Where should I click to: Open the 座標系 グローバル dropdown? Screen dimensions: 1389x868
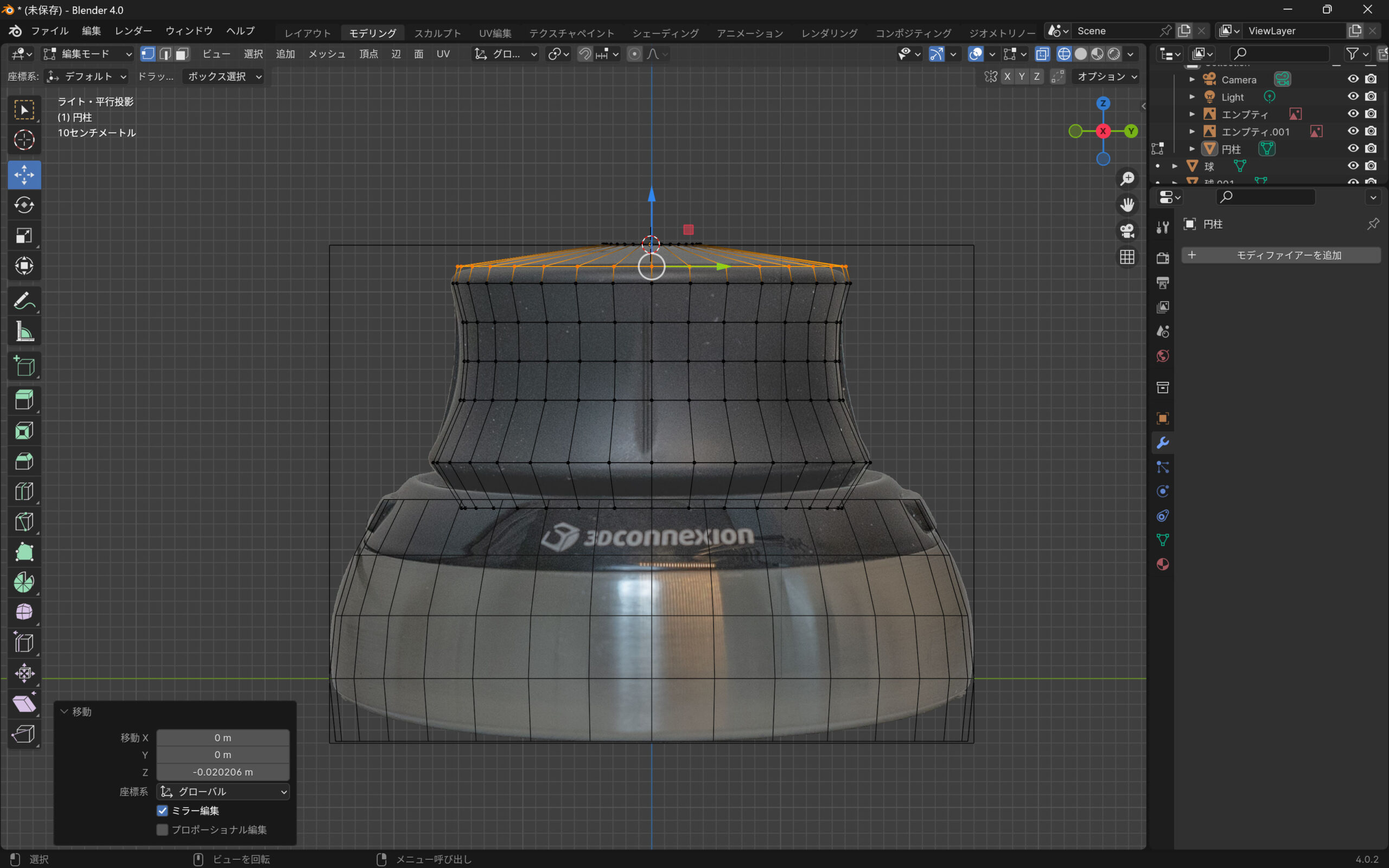point(222,792)
